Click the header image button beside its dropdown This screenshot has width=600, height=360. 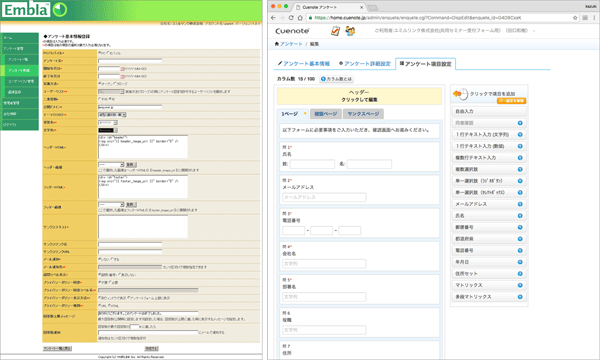click(x=131, y=165)
